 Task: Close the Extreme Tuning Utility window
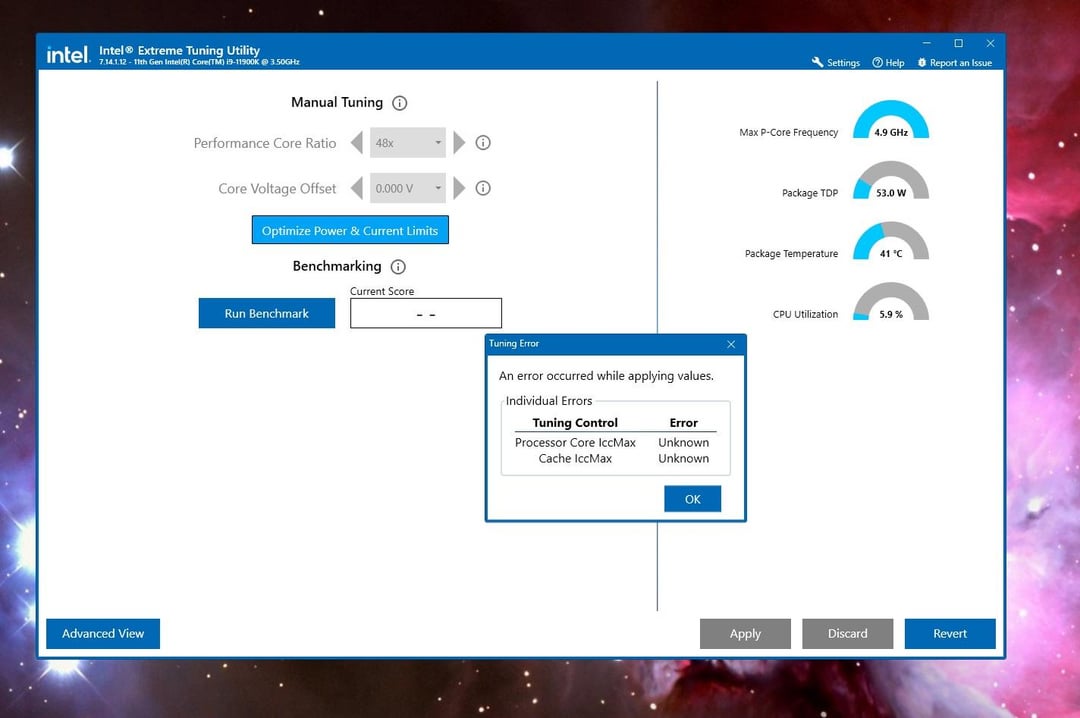pos(990,43)
